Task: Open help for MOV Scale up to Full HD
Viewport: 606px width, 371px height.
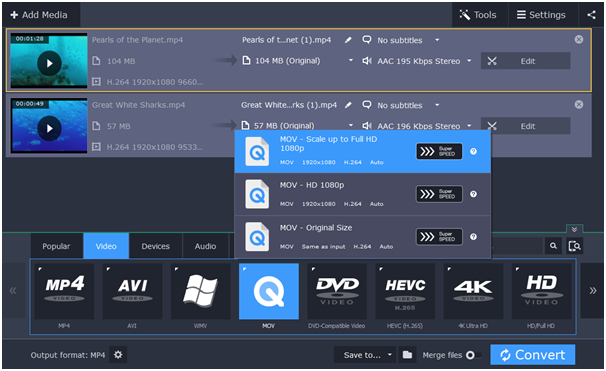Action: click(x=473, y=151)
